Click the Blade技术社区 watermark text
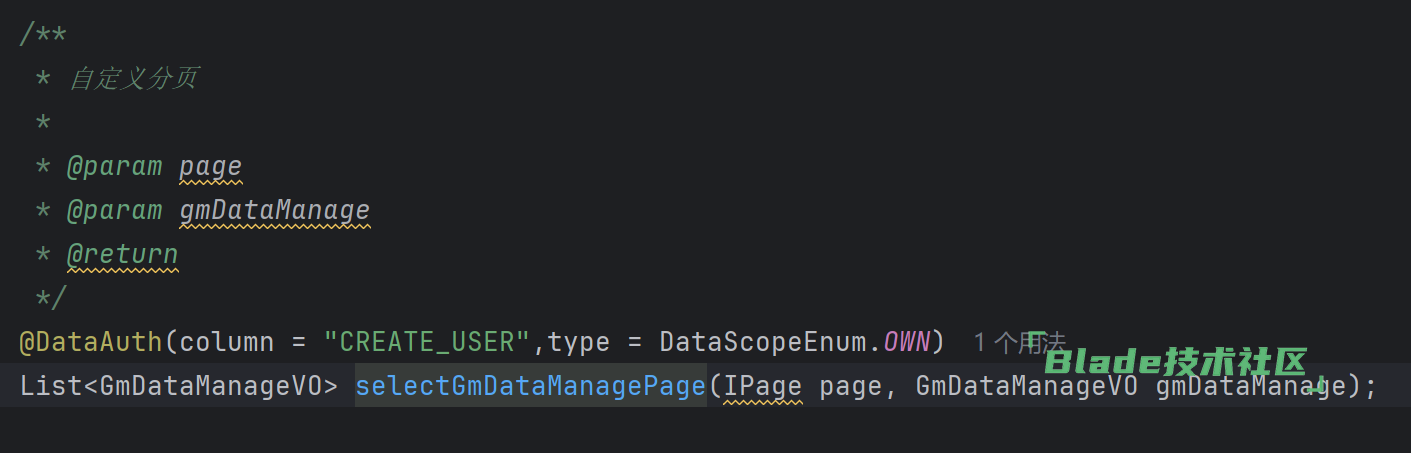 pos(1176,362)
